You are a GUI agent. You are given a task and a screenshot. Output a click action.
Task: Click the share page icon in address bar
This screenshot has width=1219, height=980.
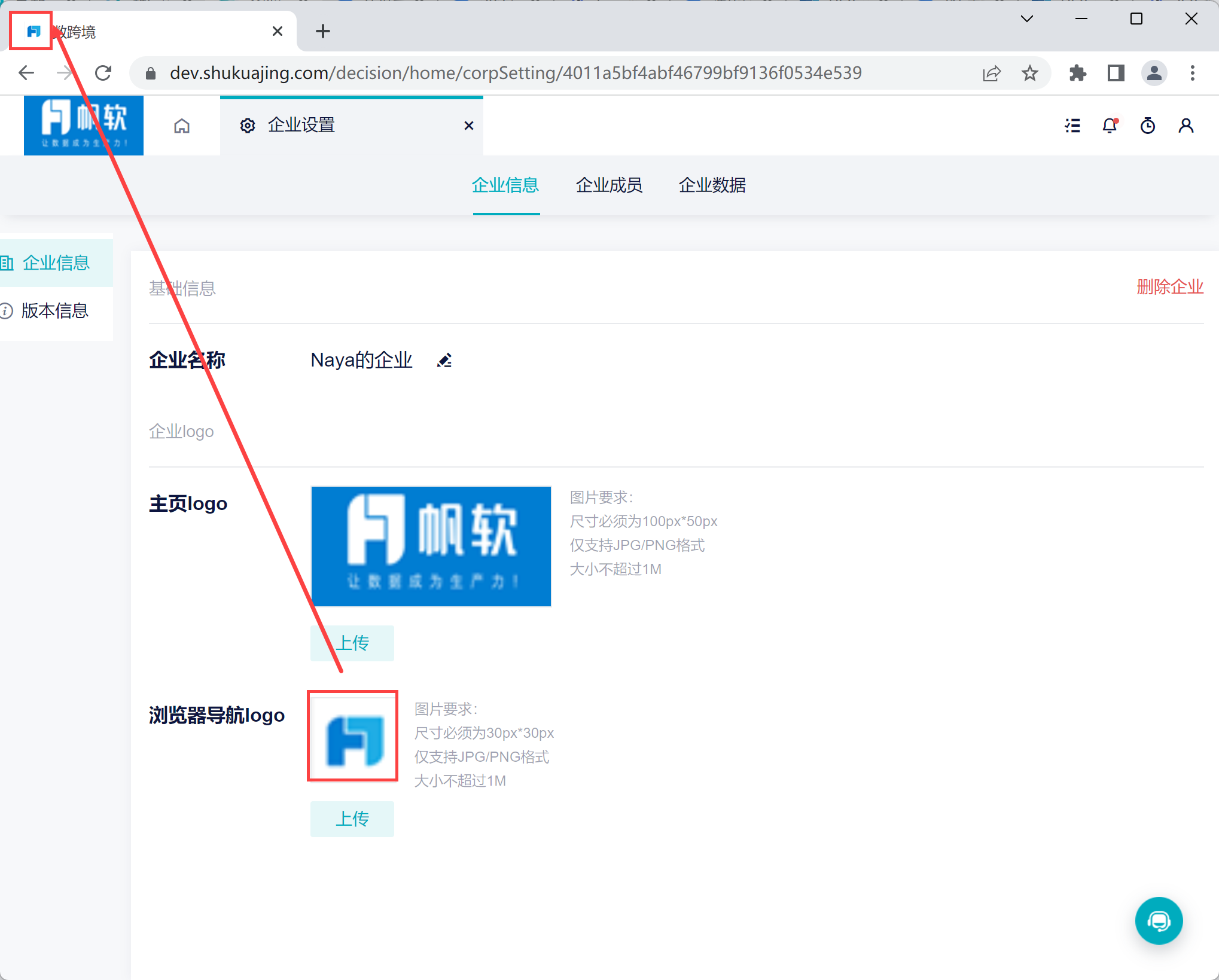coord(991,73)
